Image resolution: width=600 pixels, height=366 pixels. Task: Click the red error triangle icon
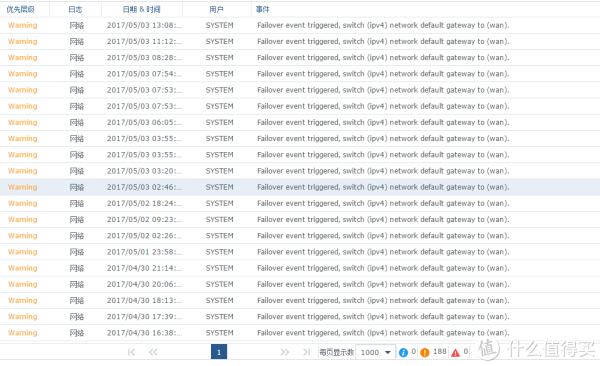[x=455, y=353]
